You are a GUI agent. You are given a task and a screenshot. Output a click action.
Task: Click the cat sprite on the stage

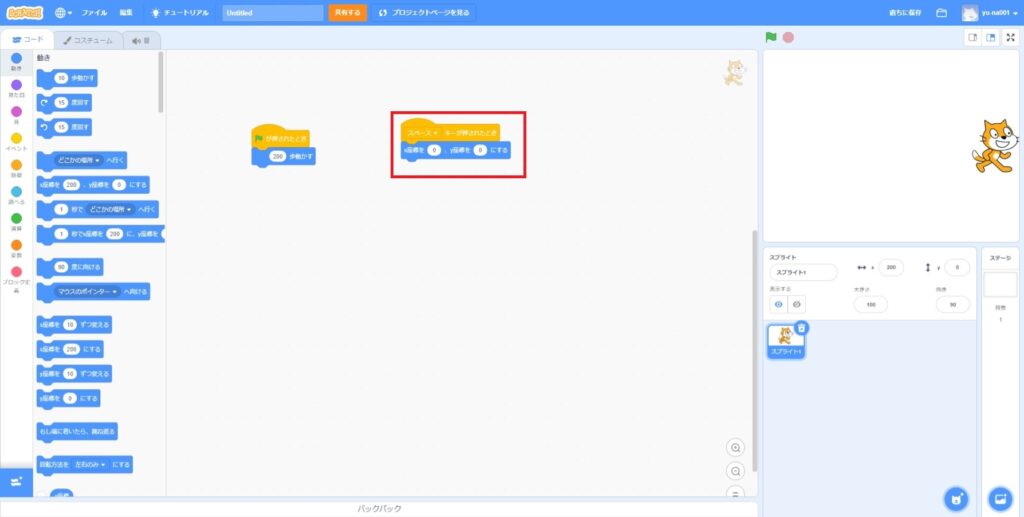tap(997, 146)
